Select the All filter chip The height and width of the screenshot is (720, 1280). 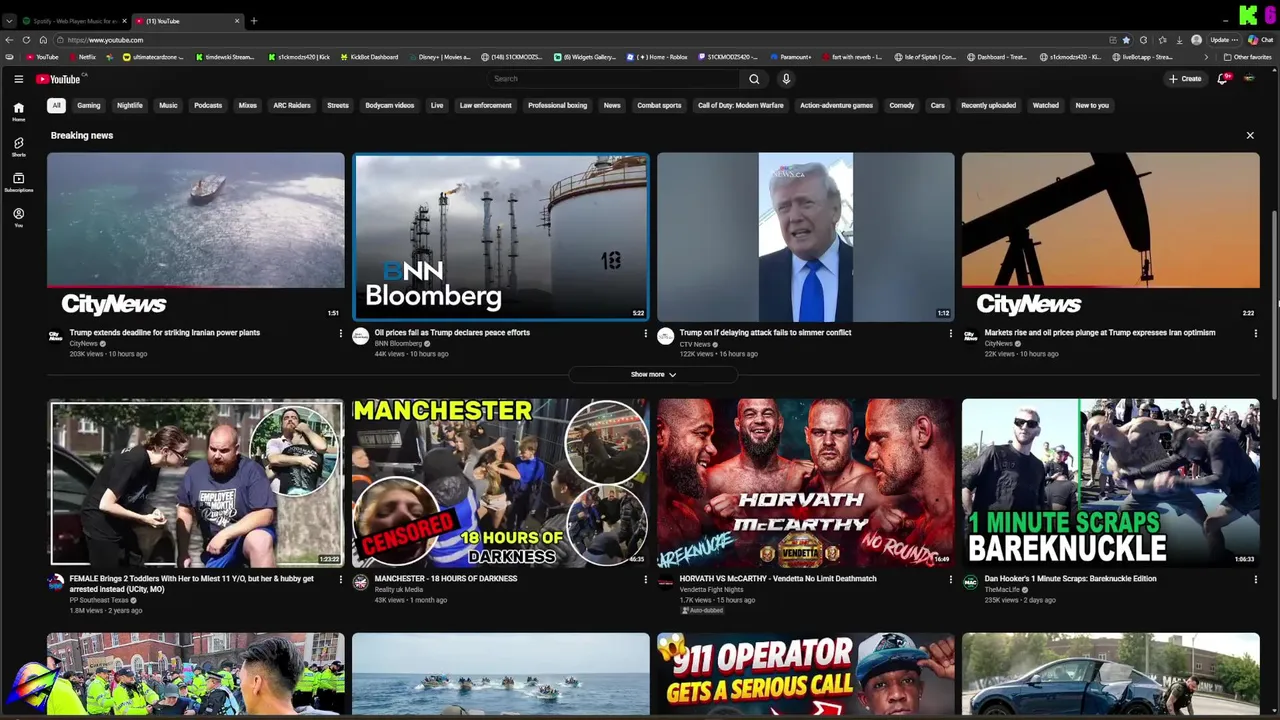pos(56,105)
